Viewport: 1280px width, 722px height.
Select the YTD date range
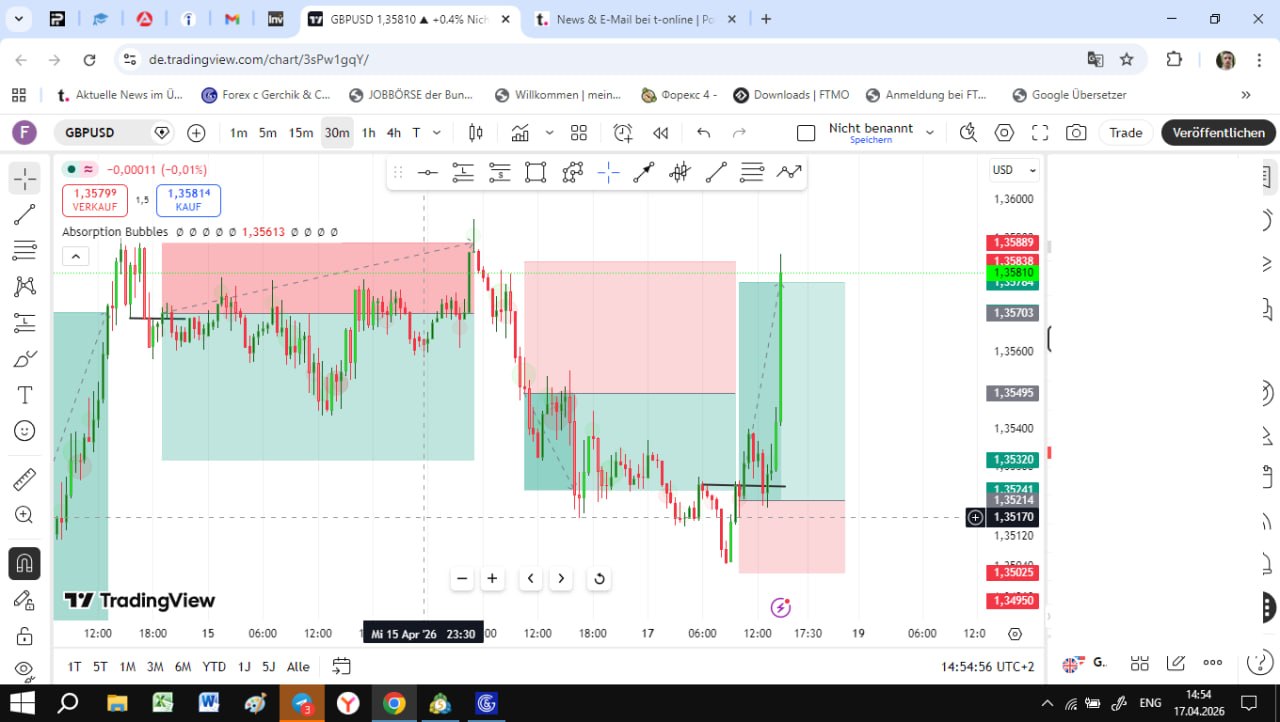[214, 667]
